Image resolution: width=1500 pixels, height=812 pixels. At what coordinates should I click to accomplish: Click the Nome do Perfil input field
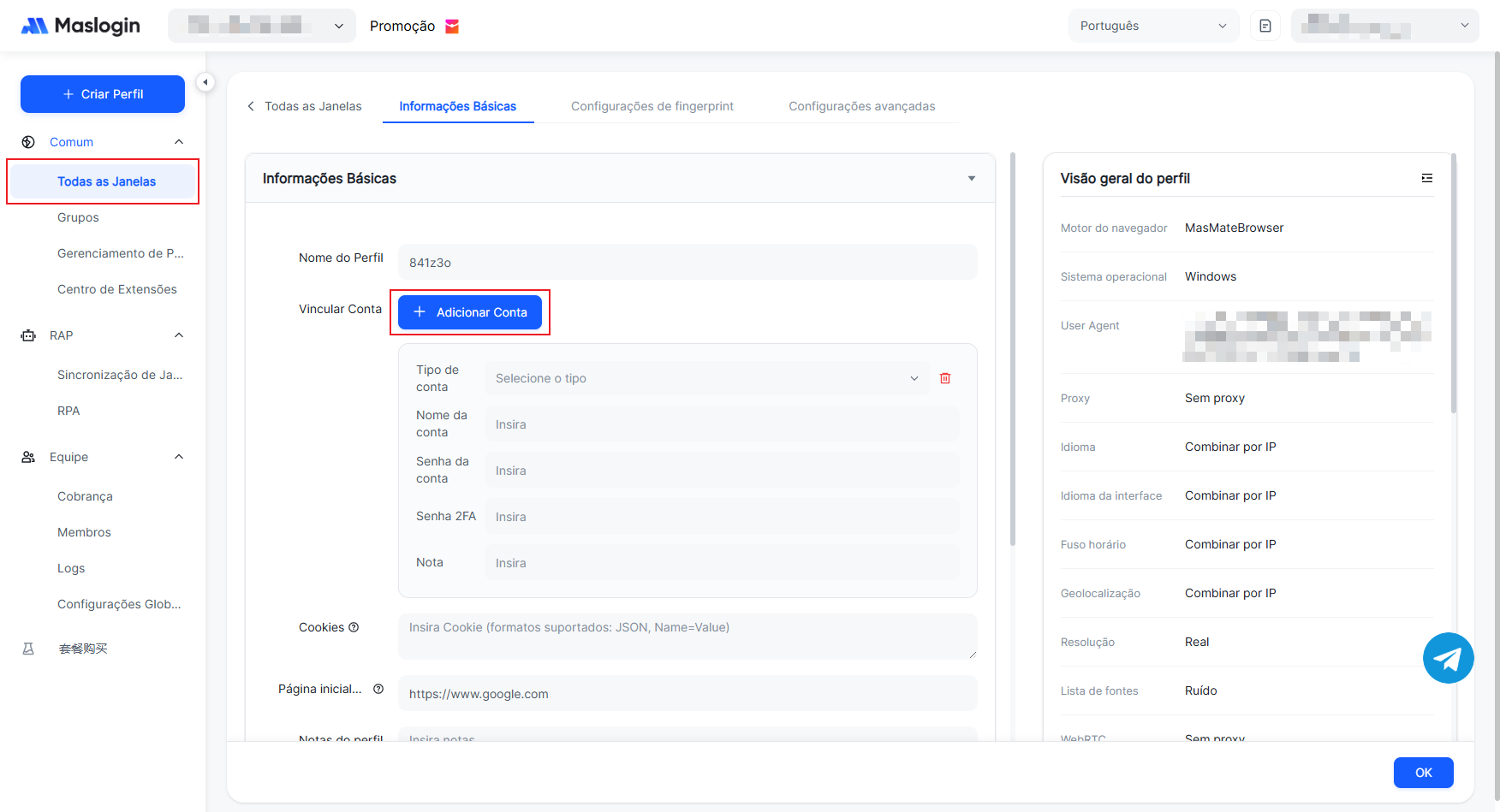point(687,262)
